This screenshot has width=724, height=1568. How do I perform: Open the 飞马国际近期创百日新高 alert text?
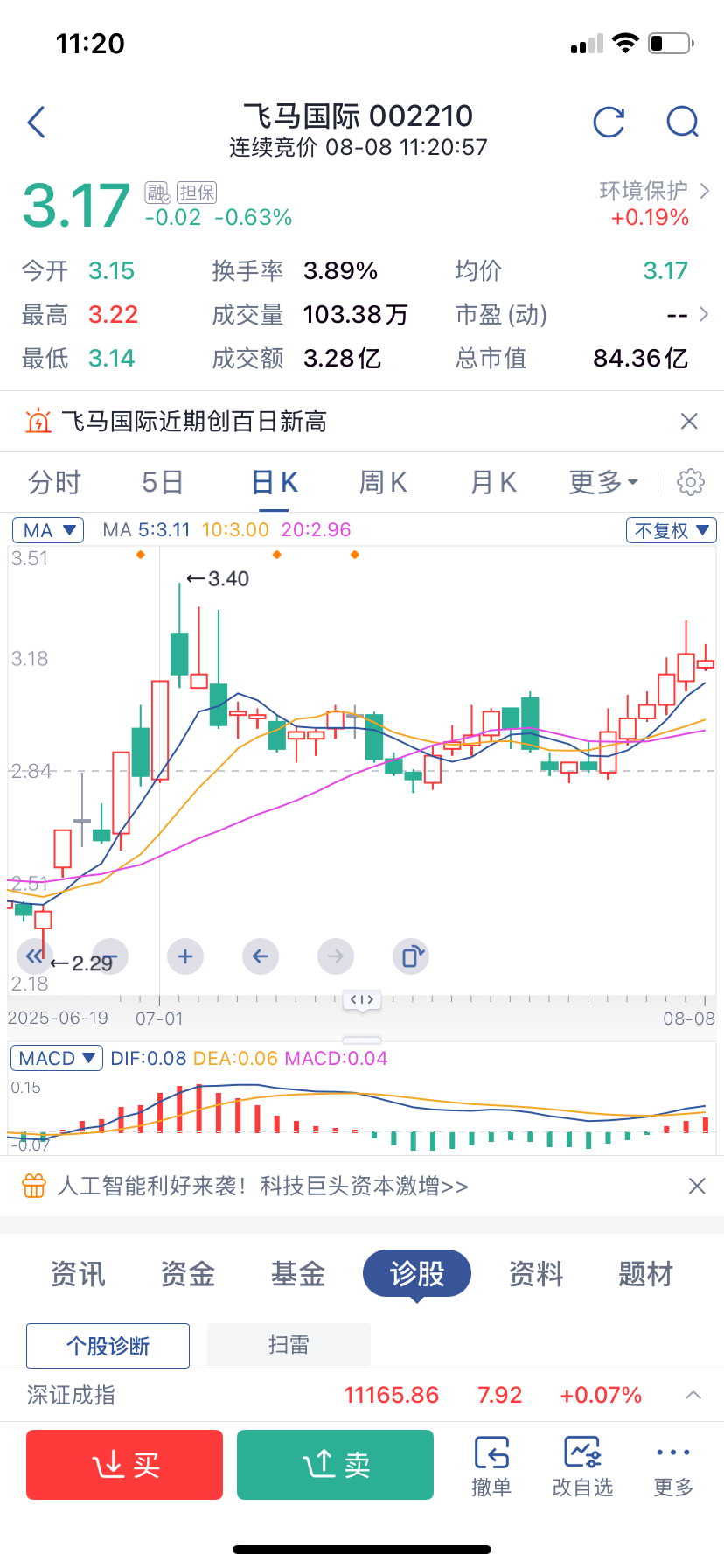tap(194, 422)
